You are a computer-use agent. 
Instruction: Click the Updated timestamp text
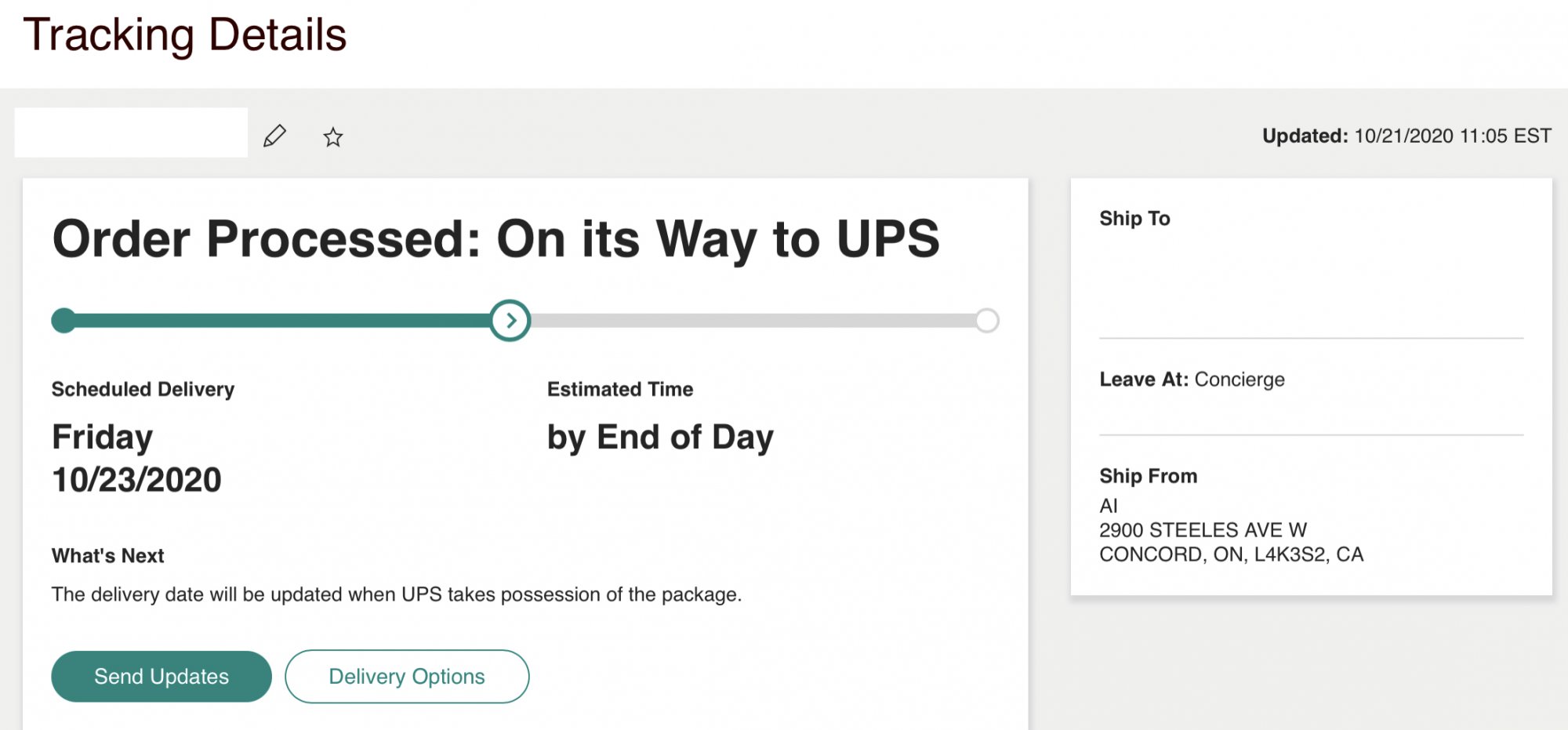pos(1406,136)
